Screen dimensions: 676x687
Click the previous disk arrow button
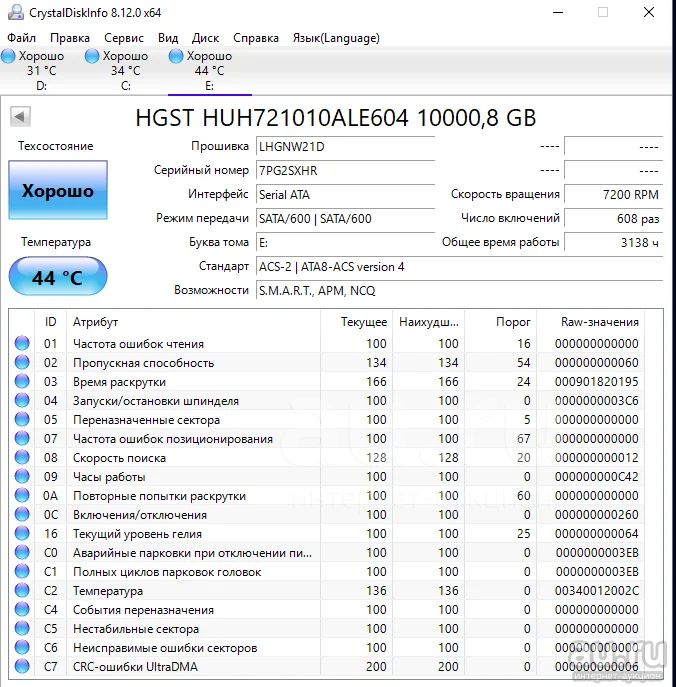[x=20, y=117]
